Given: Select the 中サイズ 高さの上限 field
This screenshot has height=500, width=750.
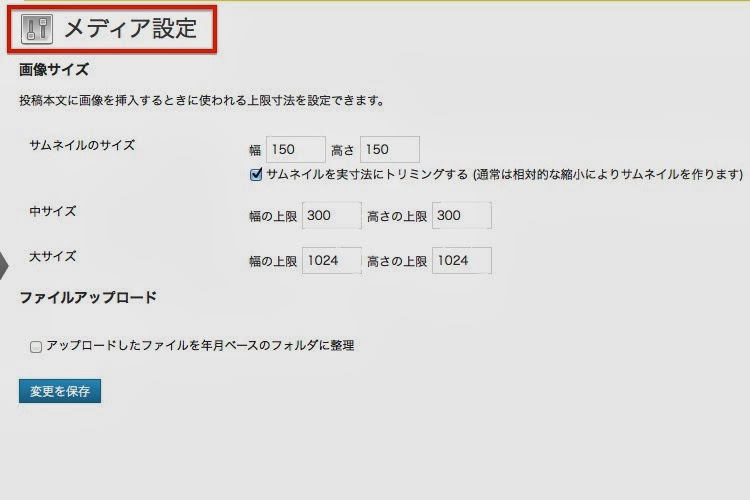Looking at the screenshot, I should coord(462,215).
